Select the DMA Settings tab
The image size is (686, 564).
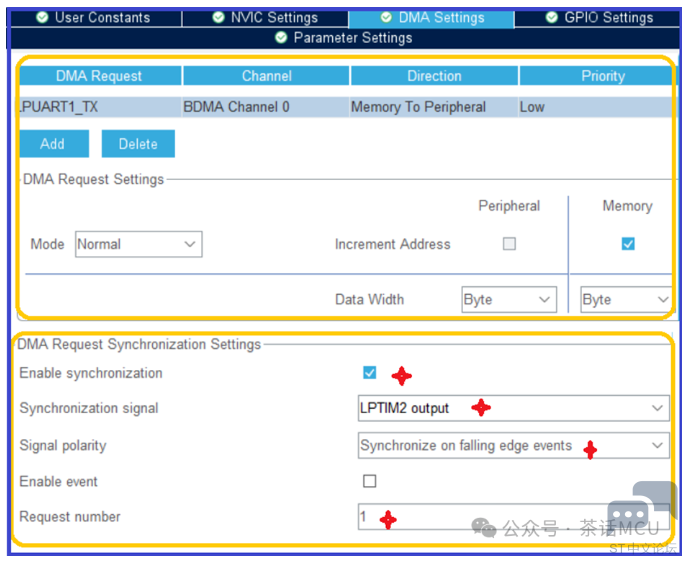click(431, 17)
